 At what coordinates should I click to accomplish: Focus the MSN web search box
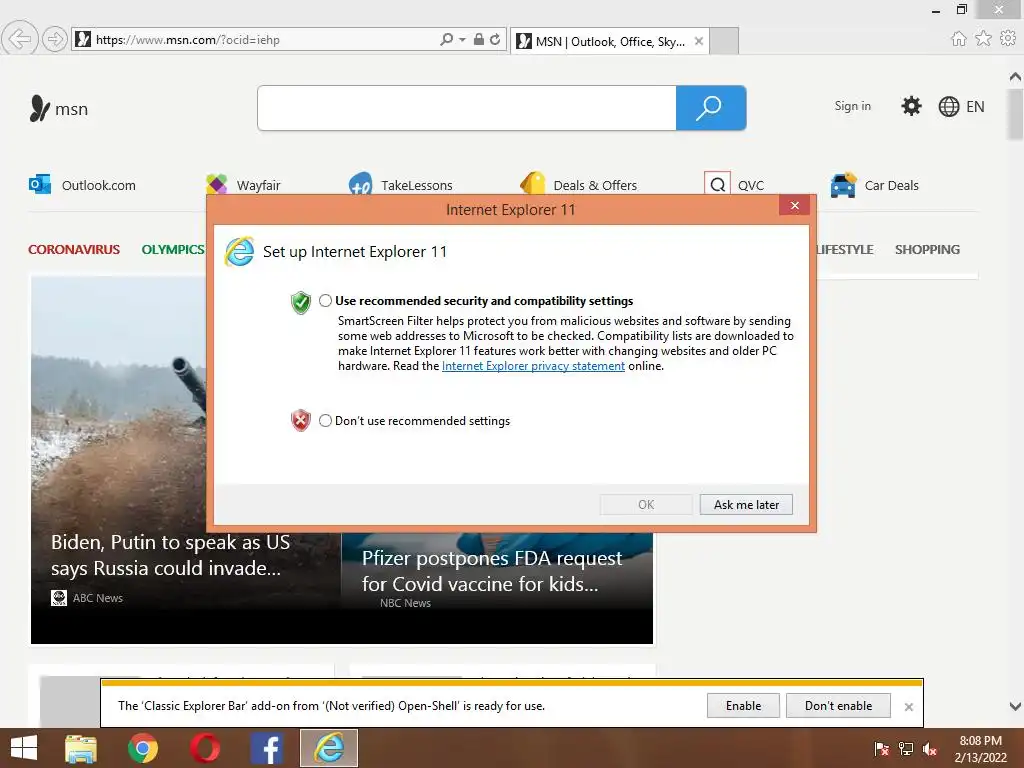click(x=467, y=108)
